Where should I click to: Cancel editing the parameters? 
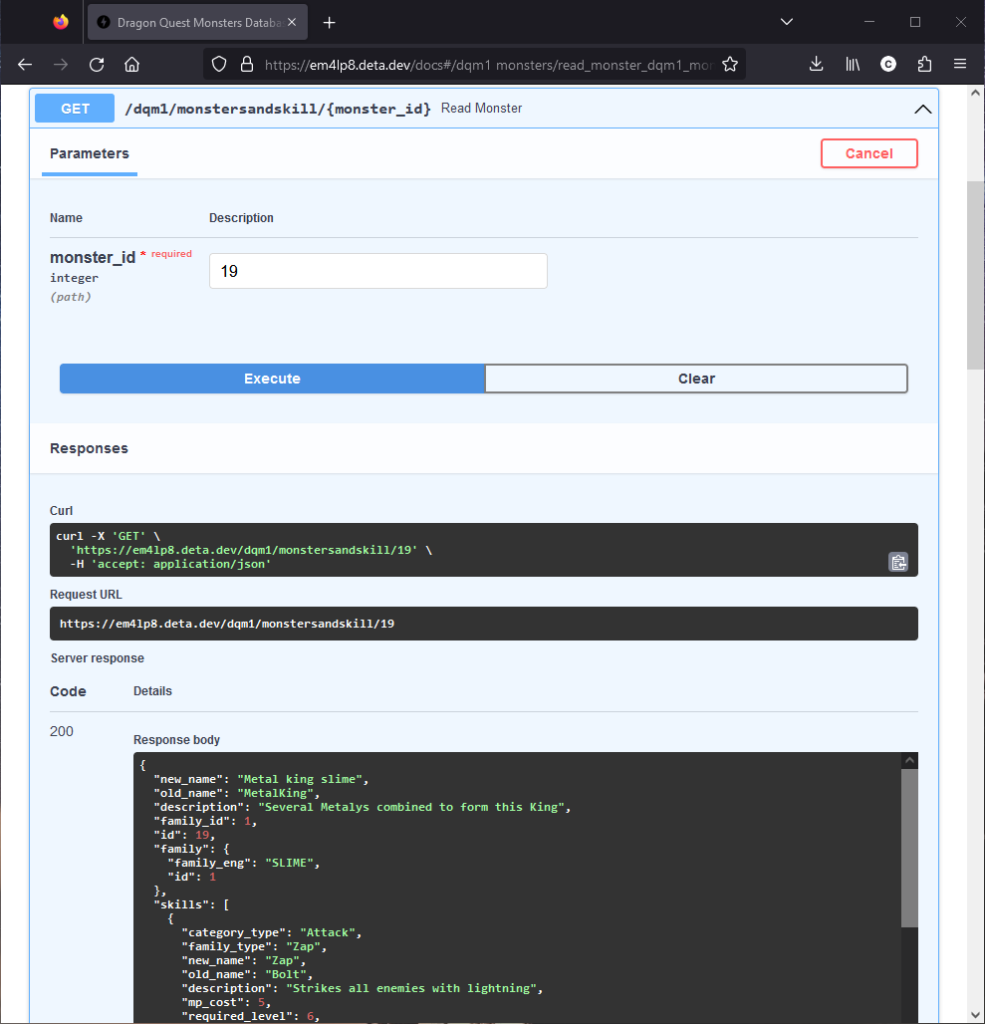click(868, 153)
